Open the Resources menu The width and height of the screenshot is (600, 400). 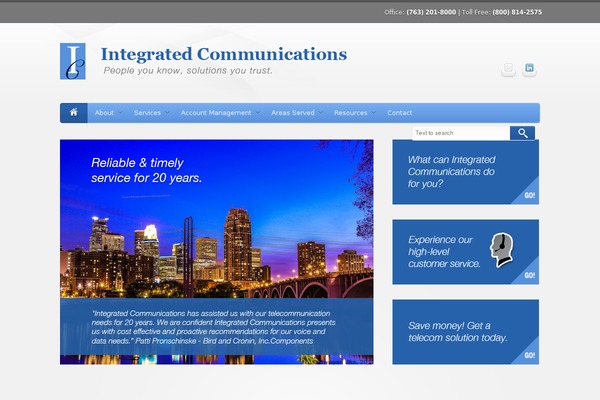click(351, 113)
